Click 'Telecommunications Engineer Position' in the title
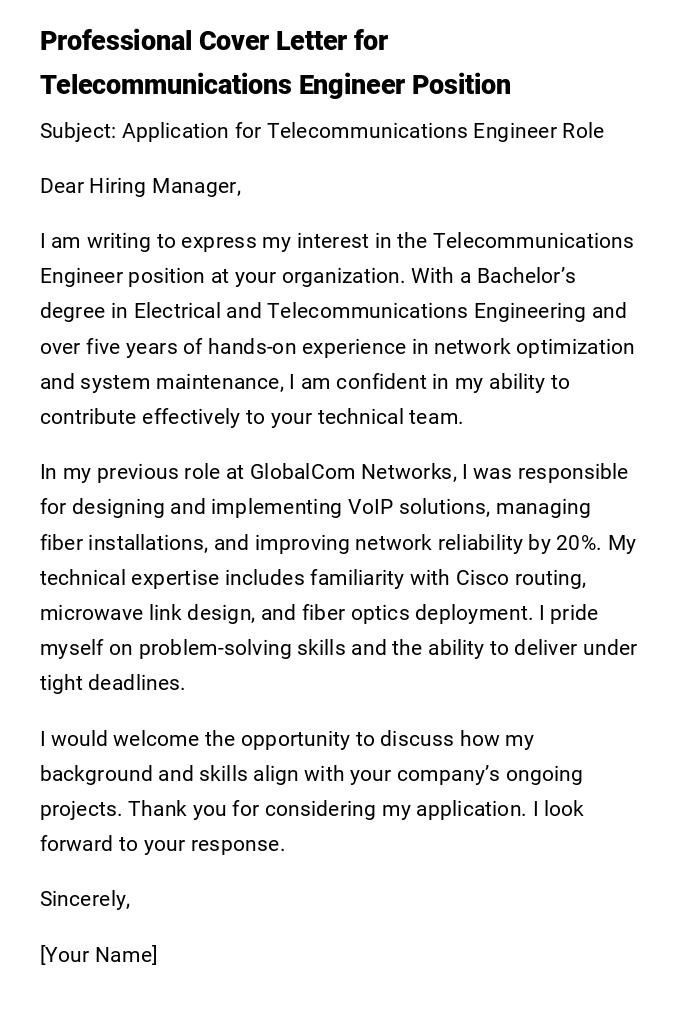The image size is (700, 1017). [275, 85]
